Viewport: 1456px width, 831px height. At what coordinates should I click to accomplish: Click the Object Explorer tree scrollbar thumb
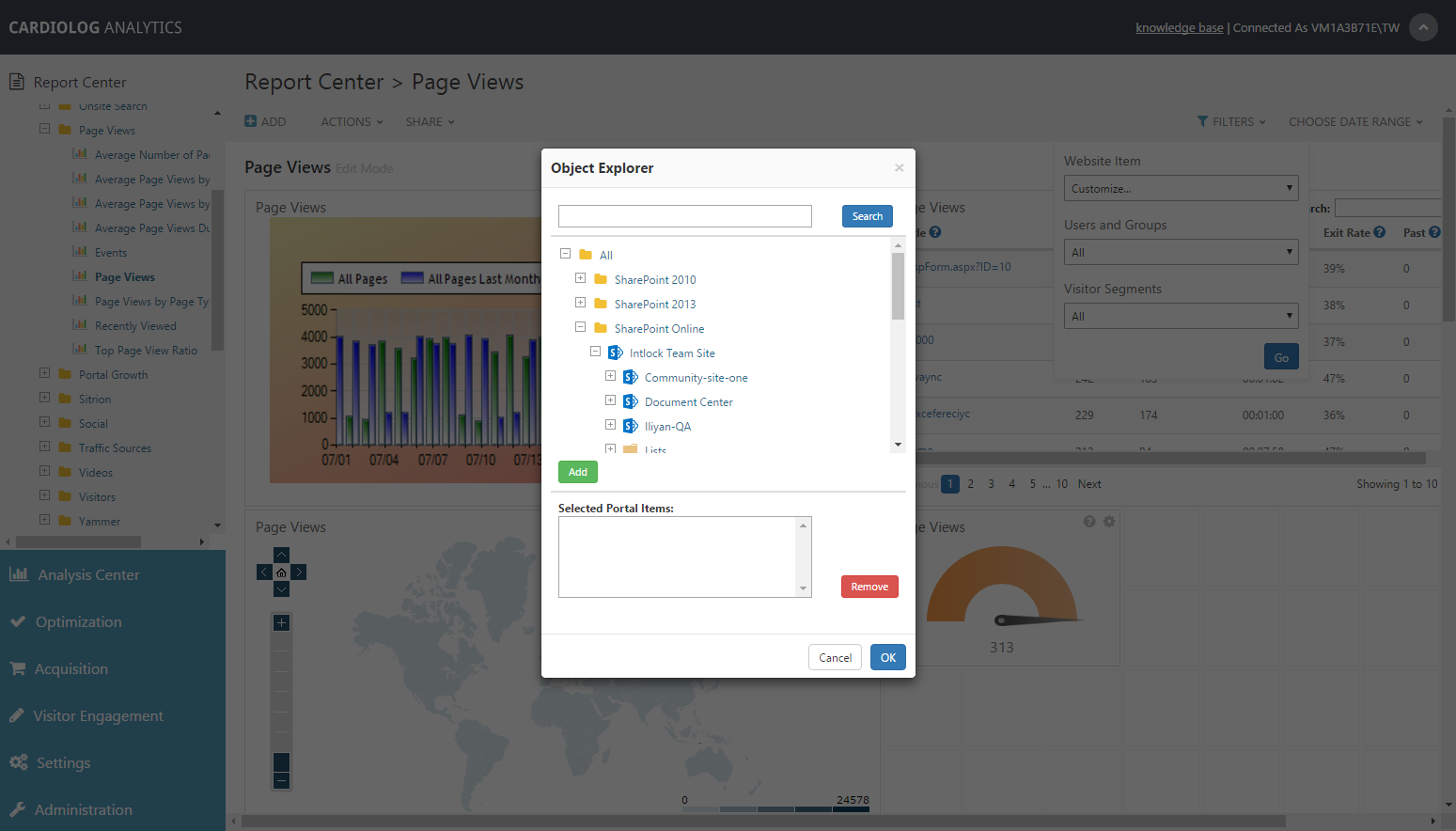tap(898, 286)
